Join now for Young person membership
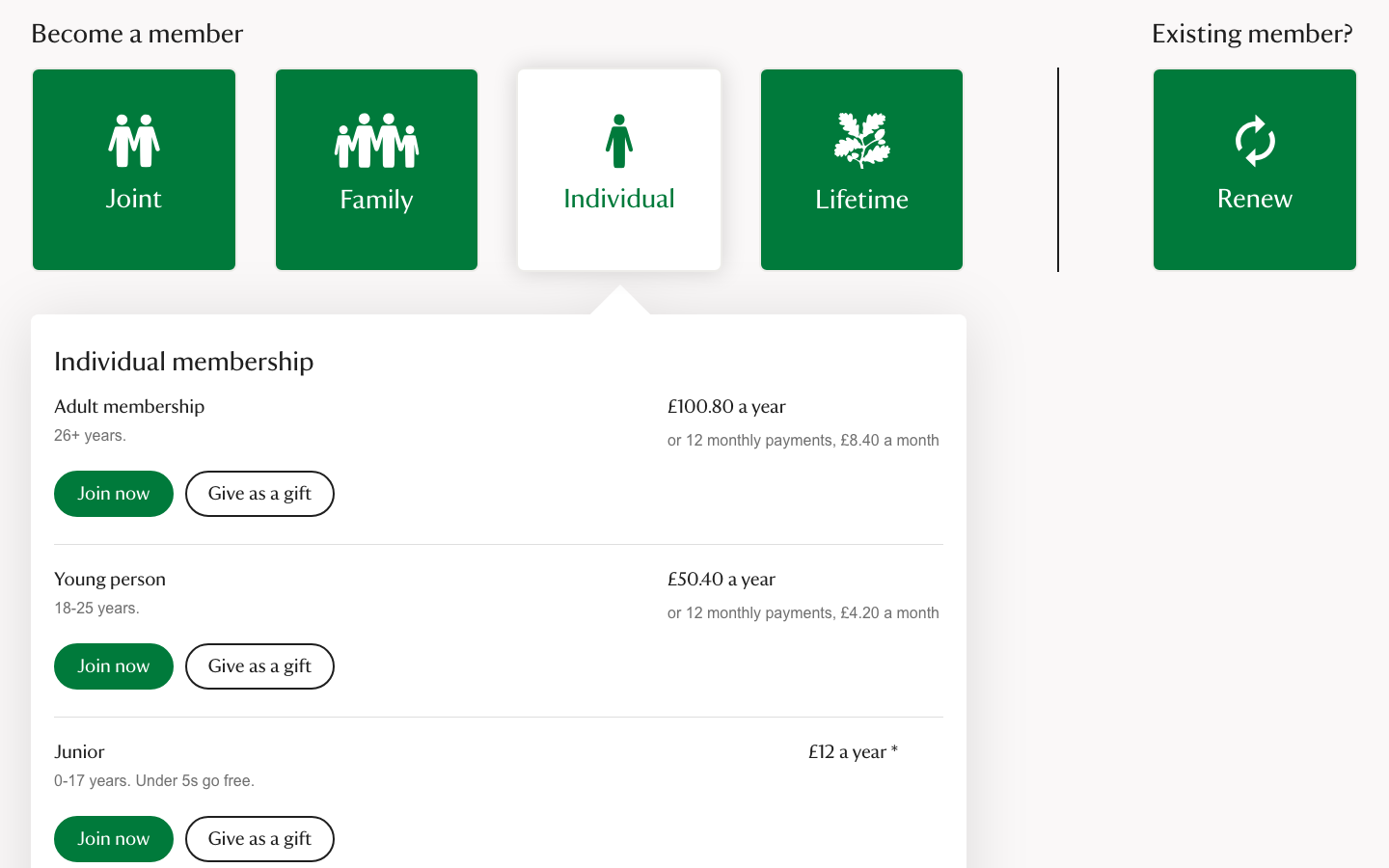 (114, 666)
